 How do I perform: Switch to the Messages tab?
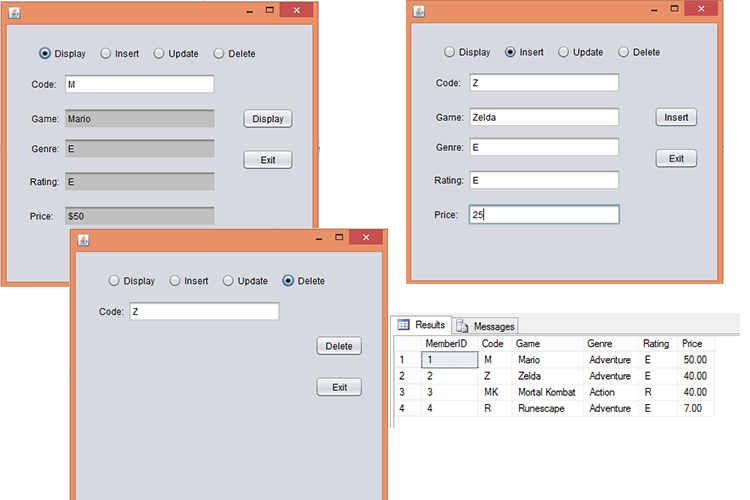486,326
